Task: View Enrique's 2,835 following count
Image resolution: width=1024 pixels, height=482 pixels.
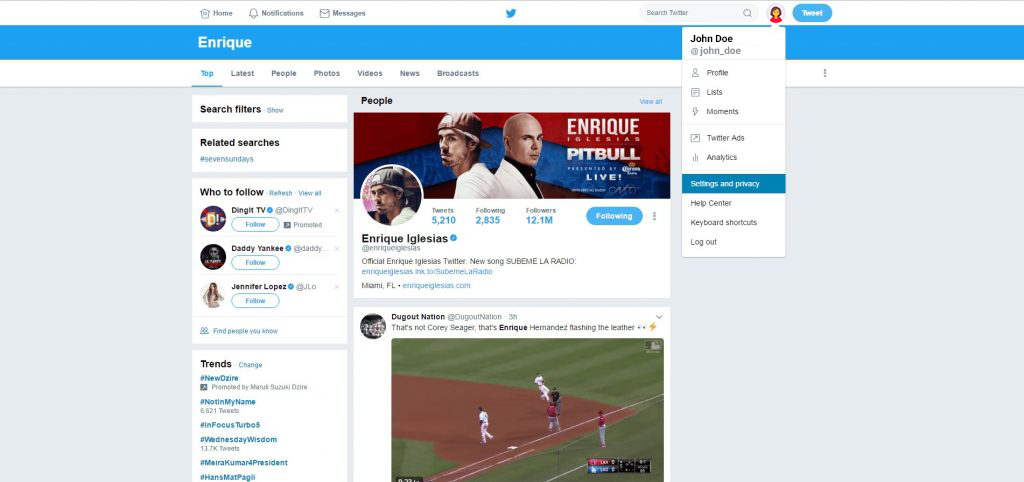Action: point(490,216)
